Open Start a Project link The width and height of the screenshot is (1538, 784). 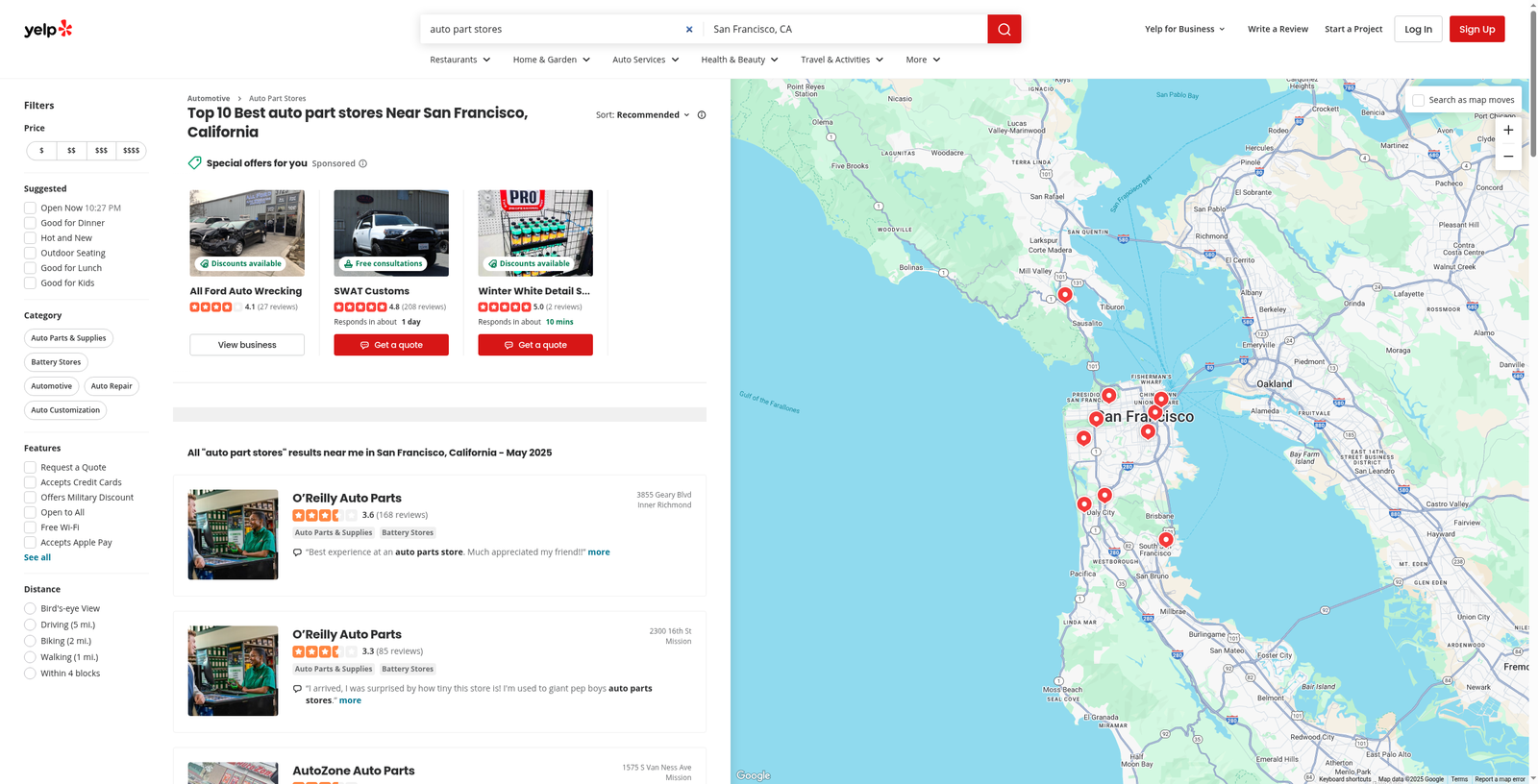coord(1353,29)
